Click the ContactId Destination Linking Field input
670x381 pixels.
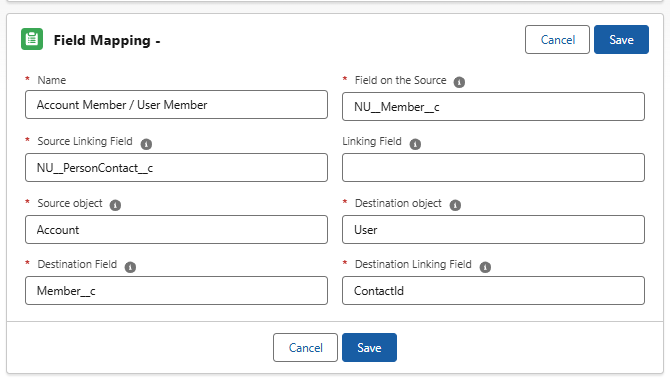tap(494, 291)
